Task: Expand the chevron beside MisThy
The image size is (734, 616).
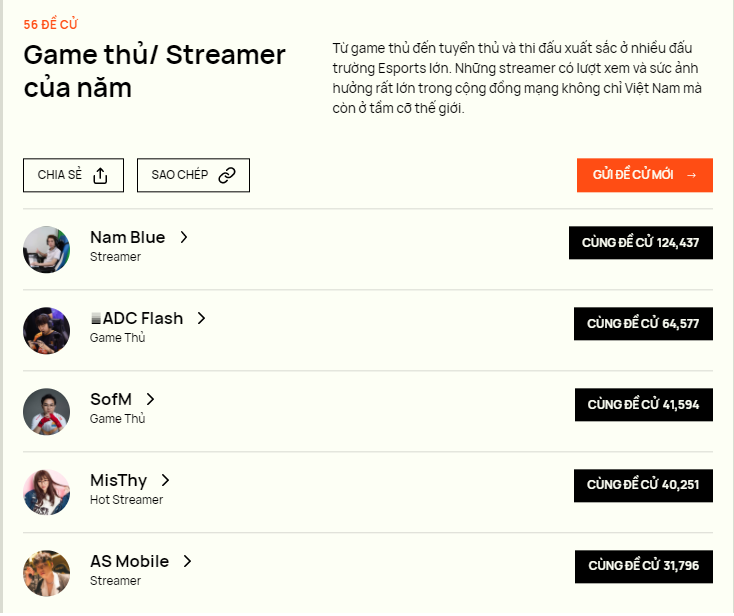Action: (x=165, y=480)
